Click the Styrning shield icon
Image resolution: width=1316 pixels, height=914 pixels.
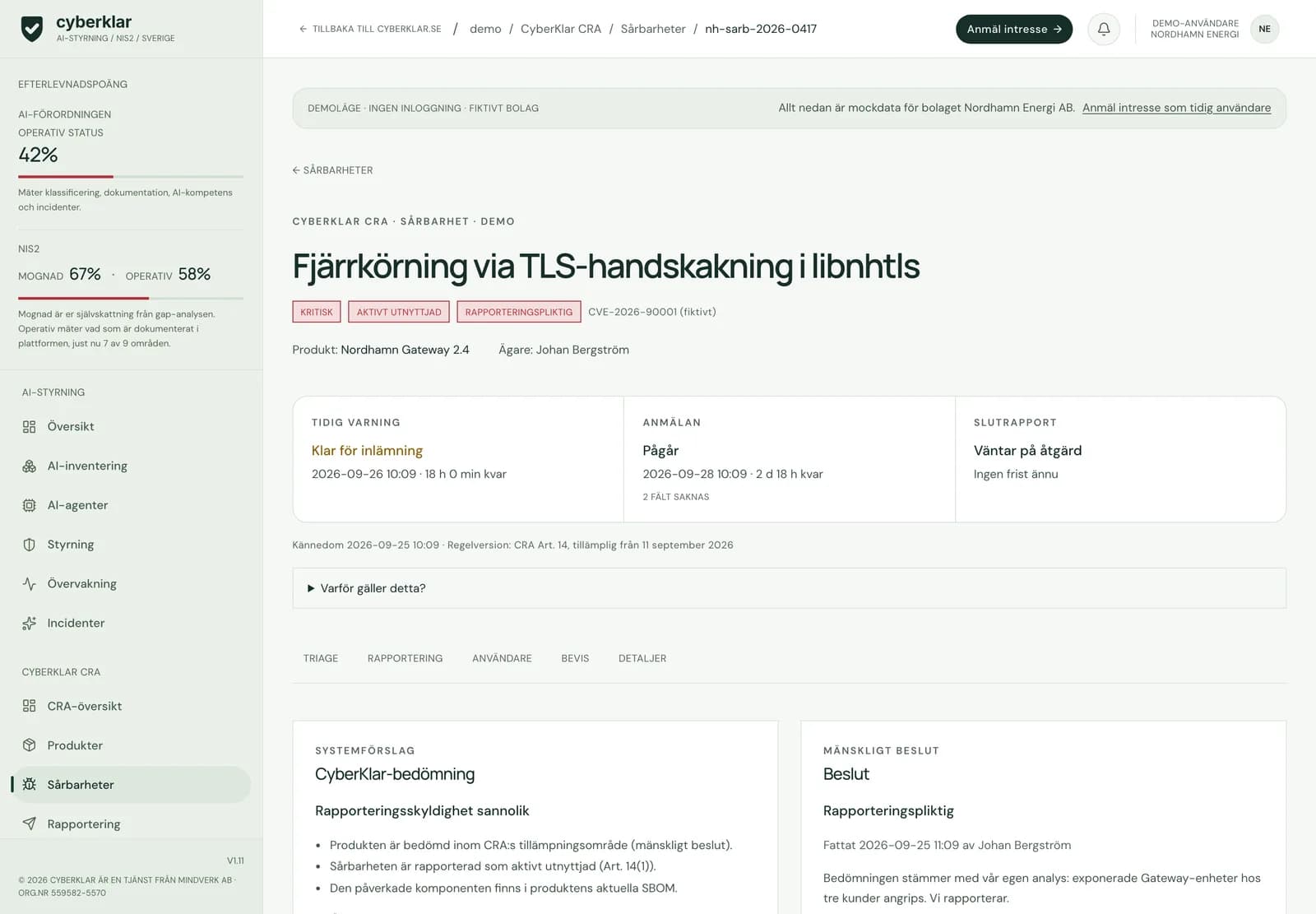pyautogui.click(x=30, y=545)
